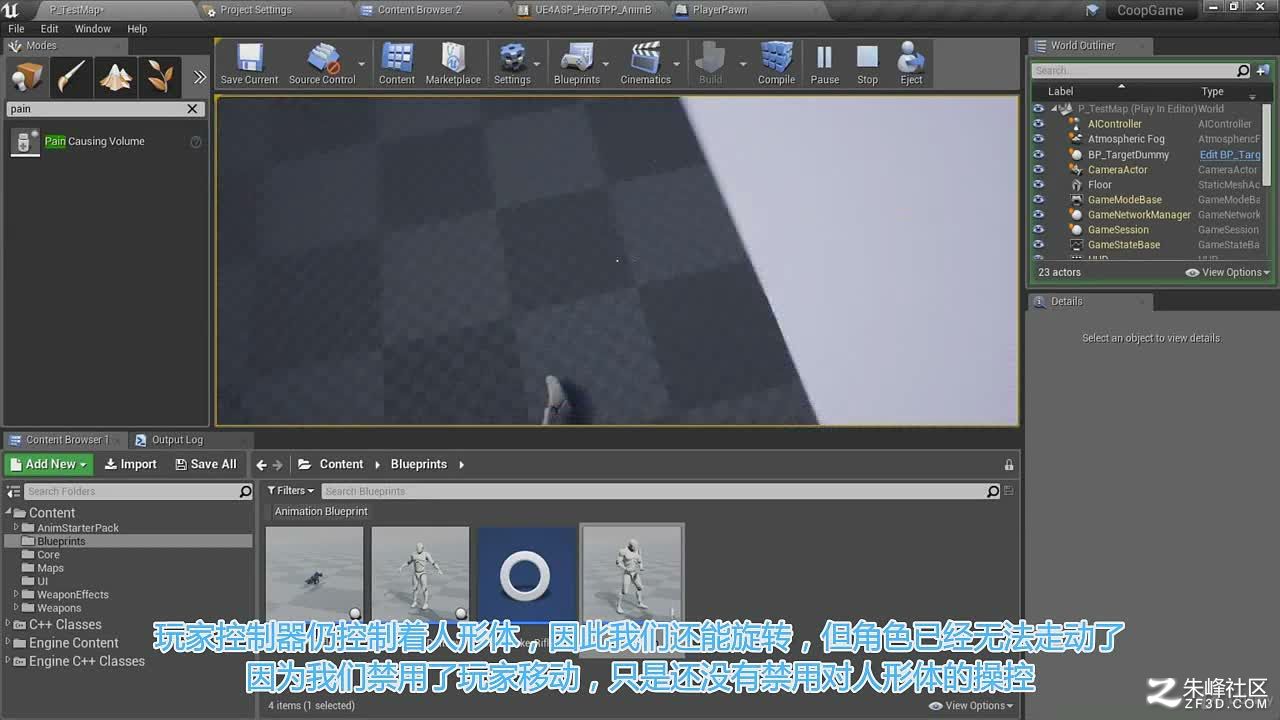Open the Cinematics toolbar icon
The image size is (1280, 720).
645,63
